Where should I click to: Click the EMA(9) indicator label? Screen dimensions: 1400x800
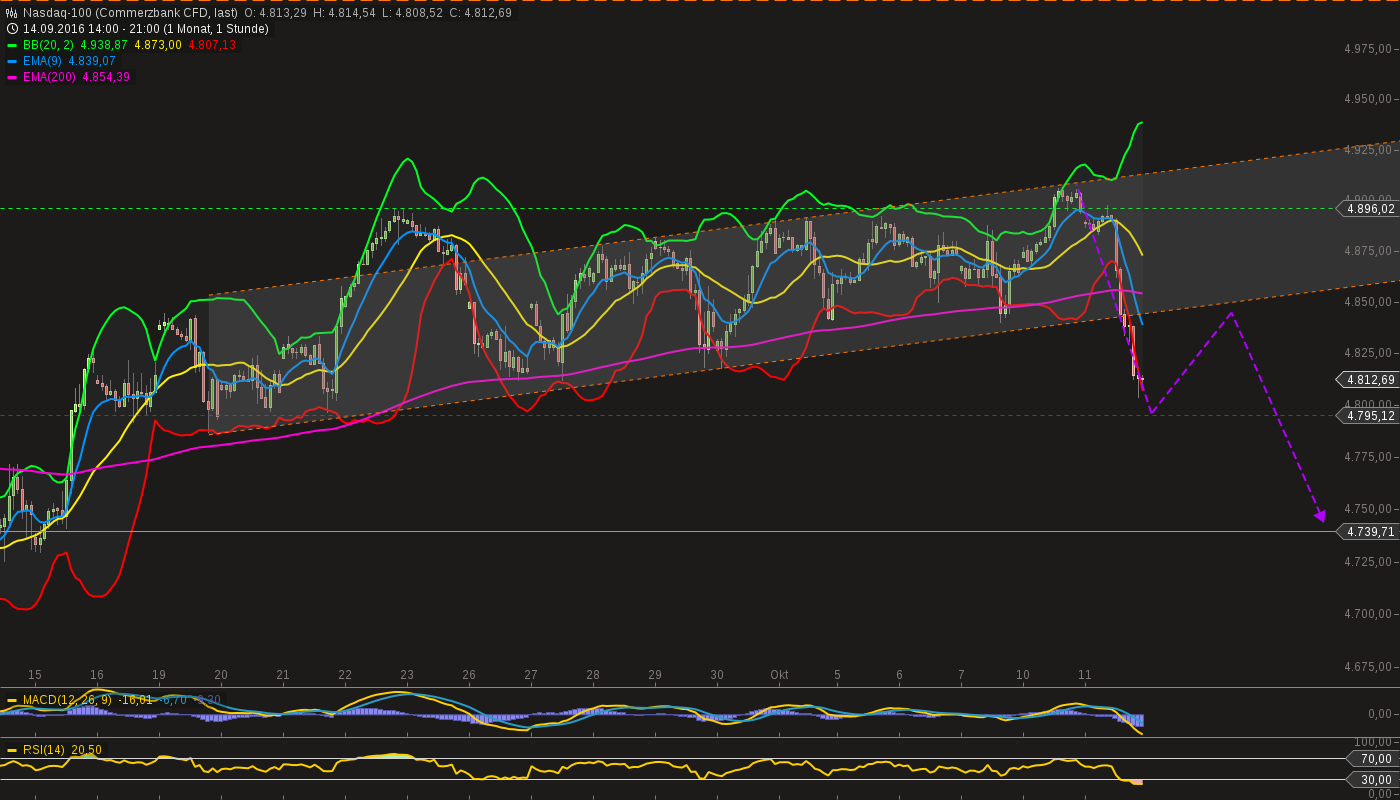(x=43, y=61)
